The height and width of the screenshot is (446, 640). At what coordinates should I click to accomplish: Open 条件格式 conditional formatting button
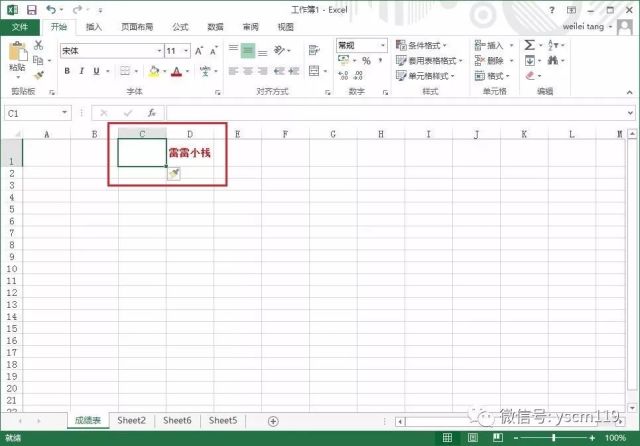(421, 45)
